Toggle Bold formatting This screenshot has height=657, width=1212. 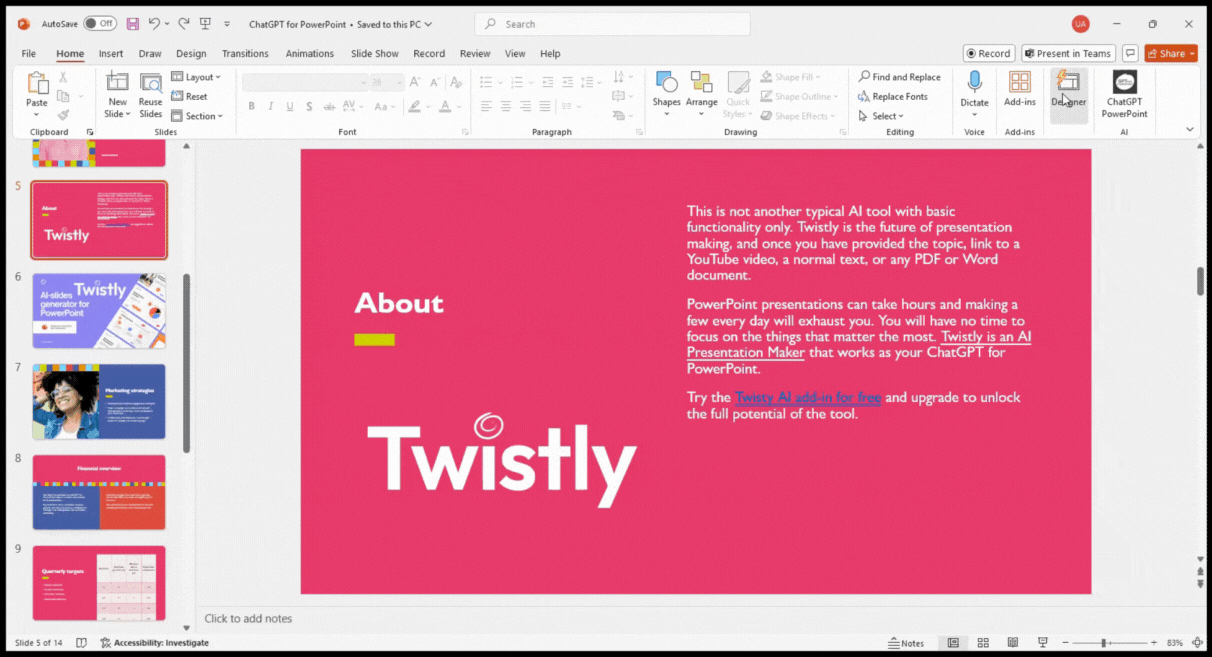click(251, 106)
